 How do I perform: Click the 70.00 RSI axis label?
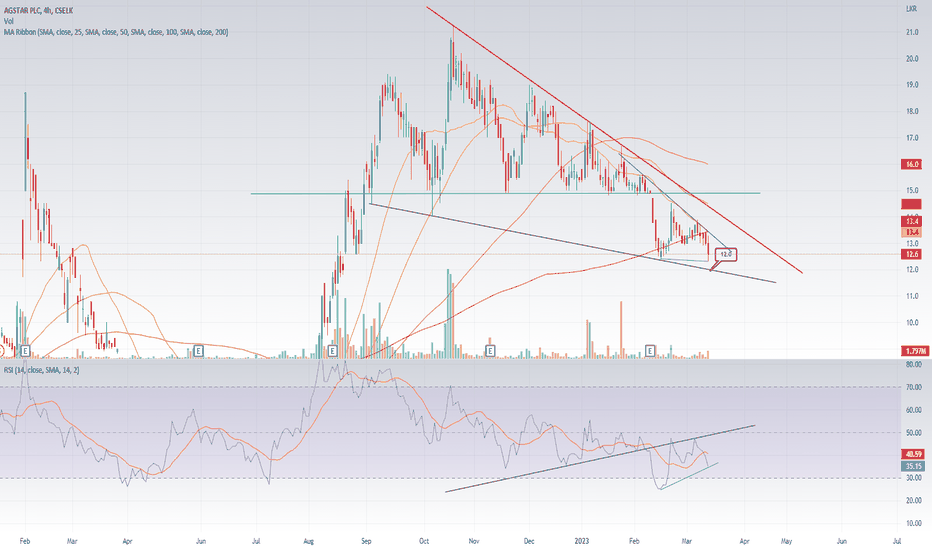pos(914,387)
